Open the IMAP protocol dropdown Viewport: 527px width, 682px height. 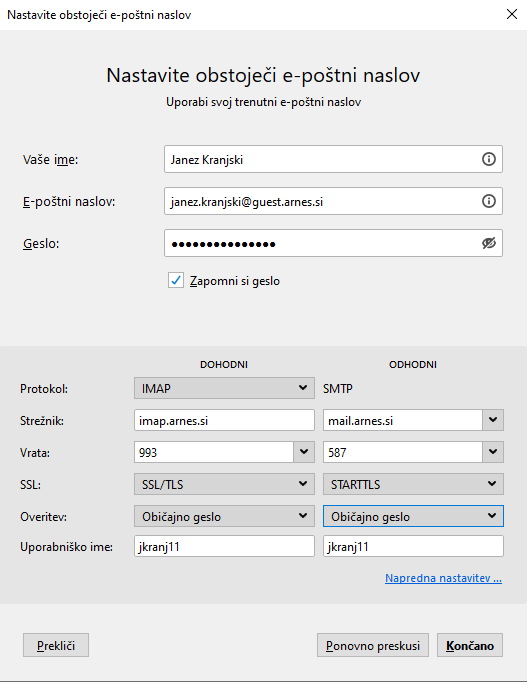[x=224, y=388]
